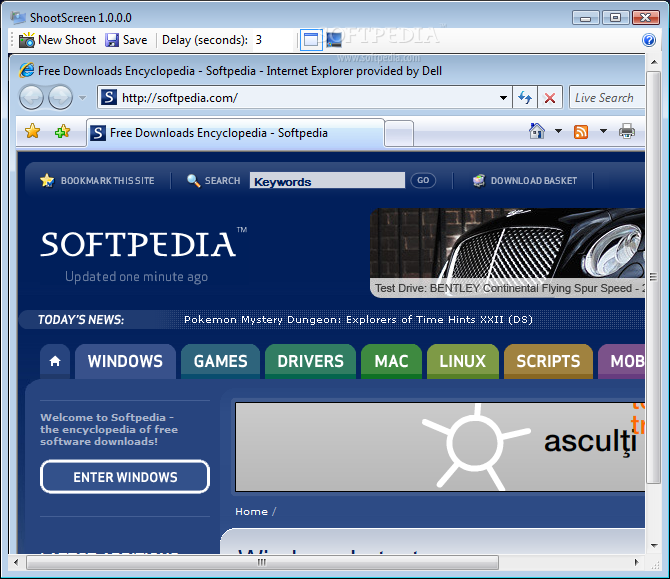Click the Welcome to Softpedia text

coord(109,429)
